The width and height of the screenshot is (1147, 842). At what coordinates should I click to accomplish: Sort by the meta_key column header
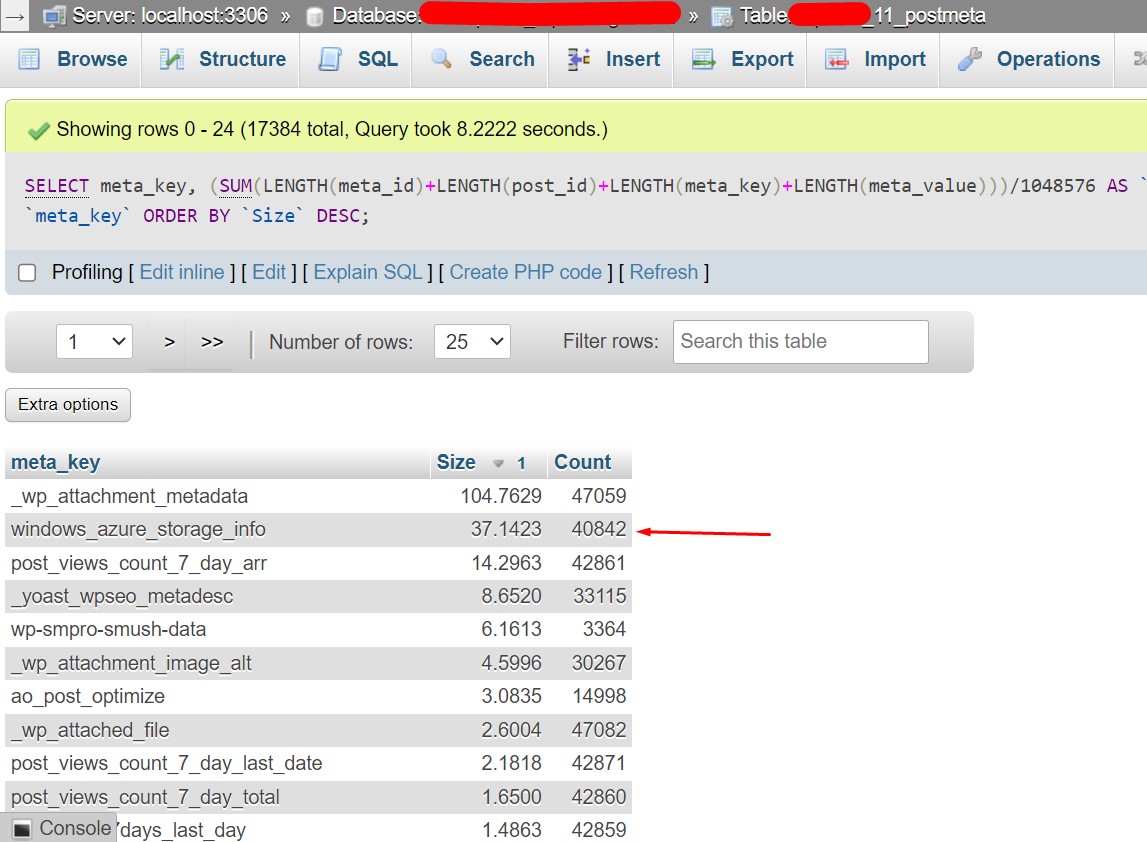point(56,462)
